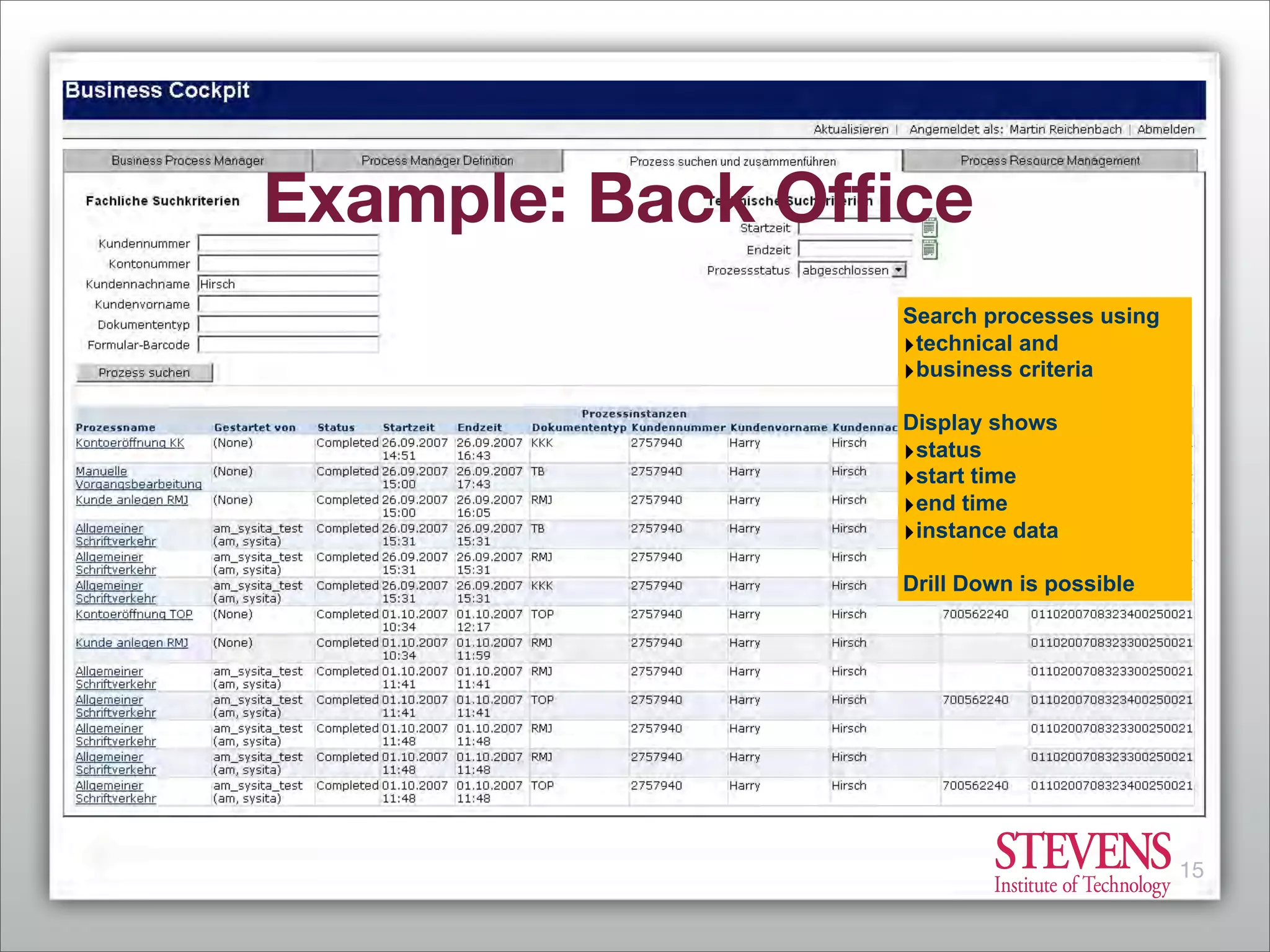This screenshot has height=952, width=1270.
Task: Click the Abmelden link
Action: (x=1165, y=130)
